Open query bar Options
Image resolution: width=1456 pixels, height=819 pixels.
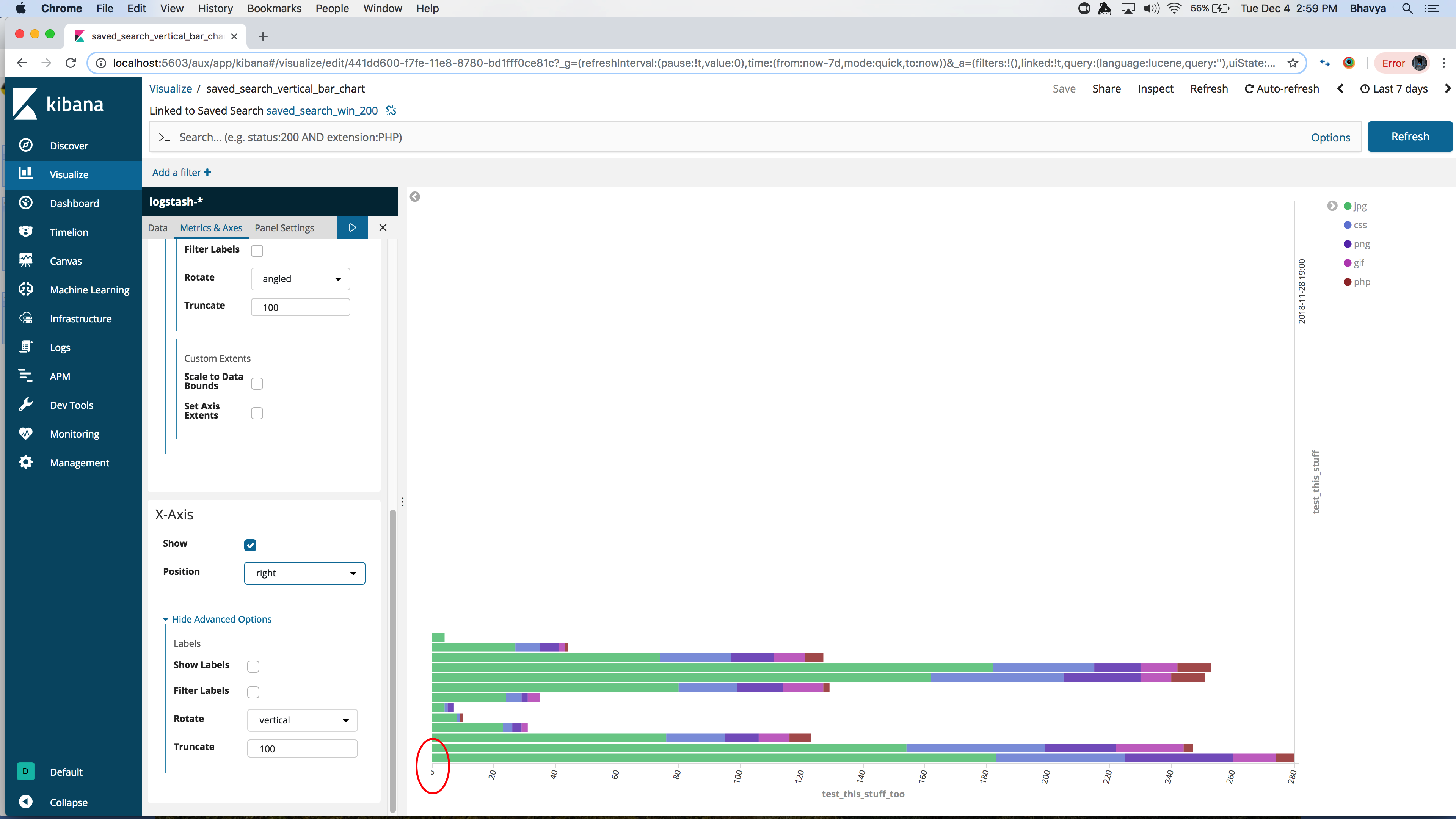[1330, 137]
